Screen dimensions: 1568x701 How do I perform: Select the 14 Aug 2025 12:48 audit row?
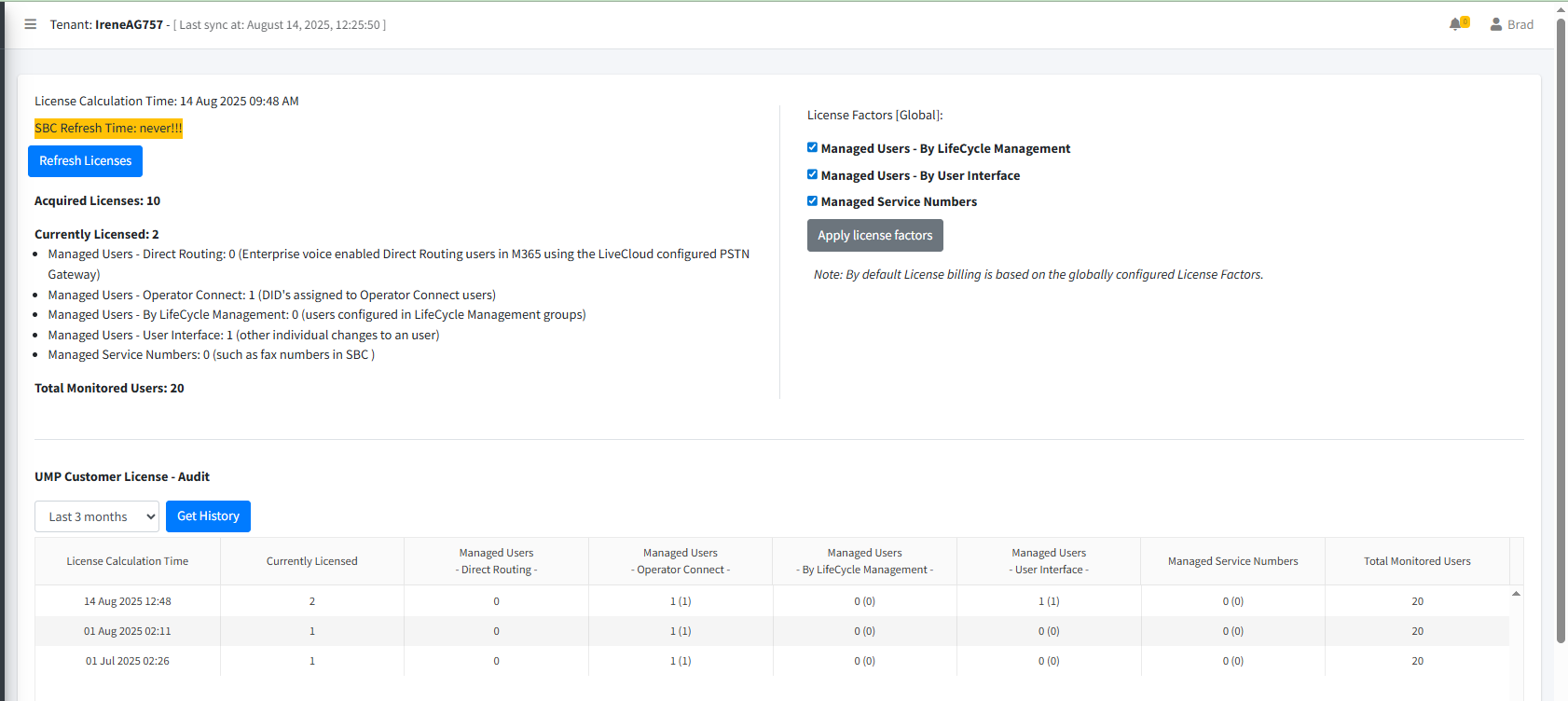[772, 601]
